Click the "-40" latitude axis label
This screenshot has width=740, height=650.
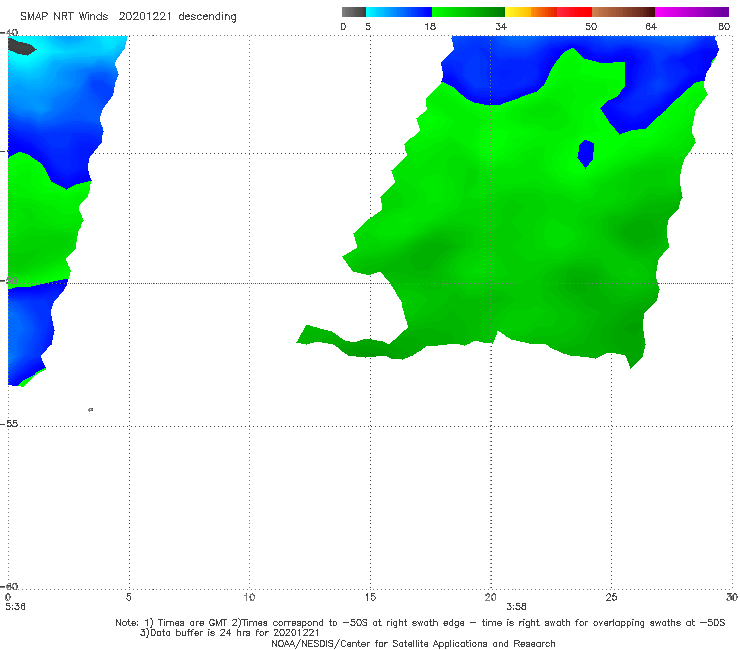(9, 32)
